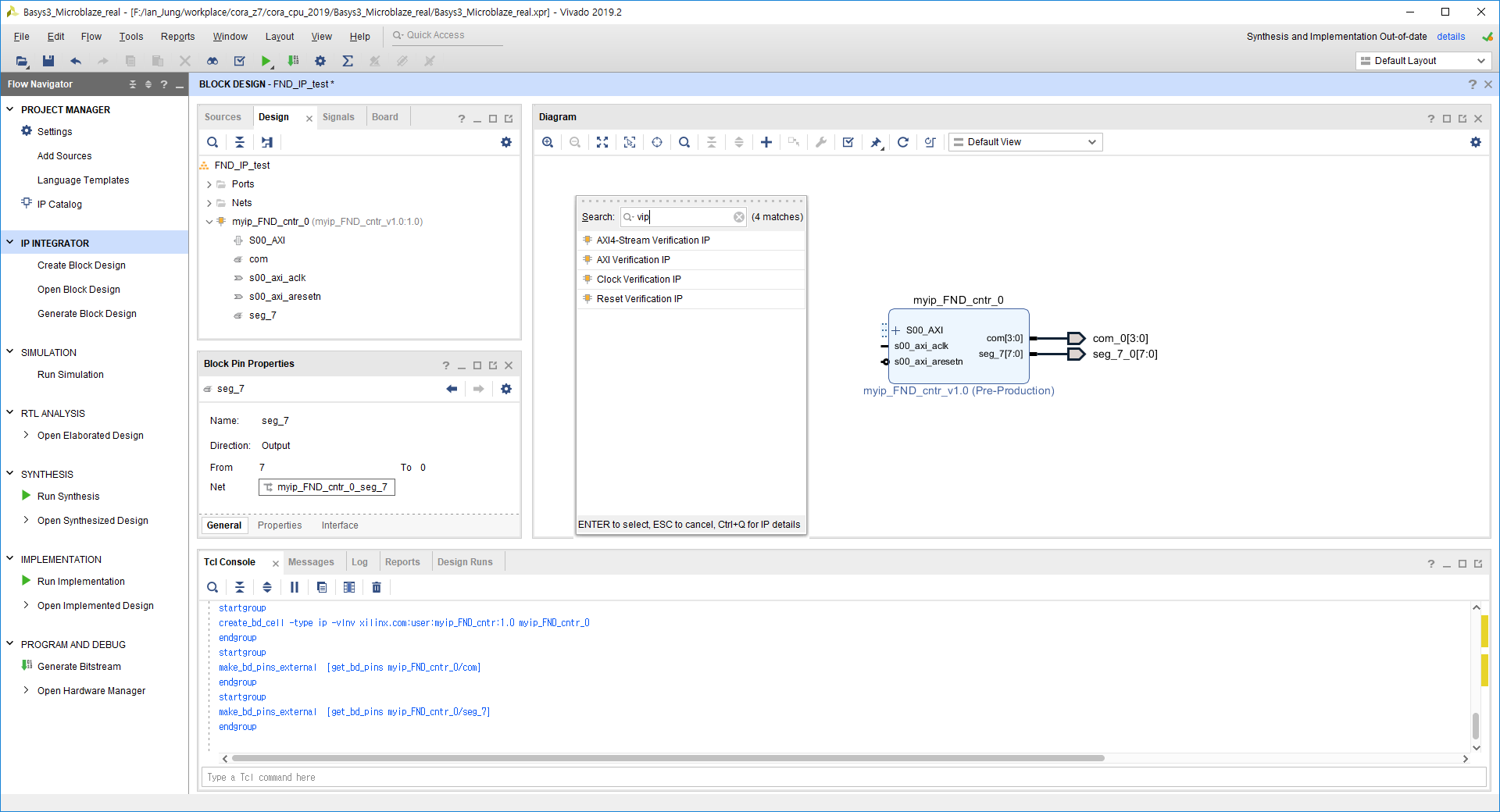1500x812 pixels.
Task: Switch to the Messages tab
Action: (311, 562)
